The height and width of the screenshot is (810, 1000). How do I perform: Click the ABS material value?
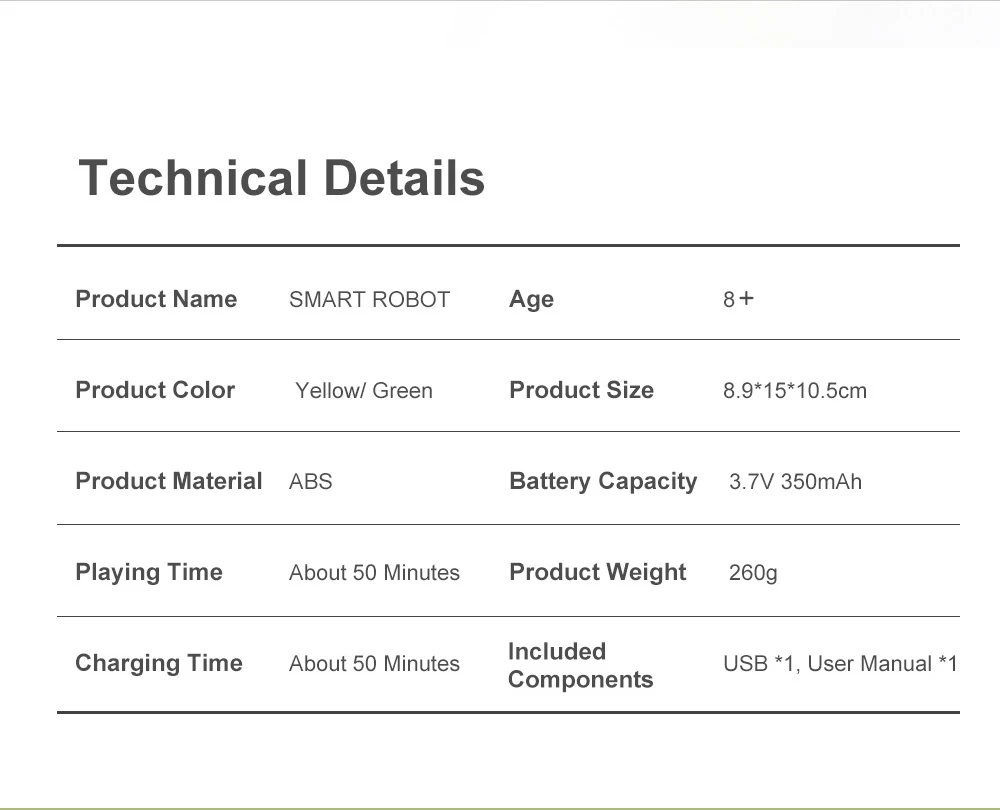tap(311, 482)
